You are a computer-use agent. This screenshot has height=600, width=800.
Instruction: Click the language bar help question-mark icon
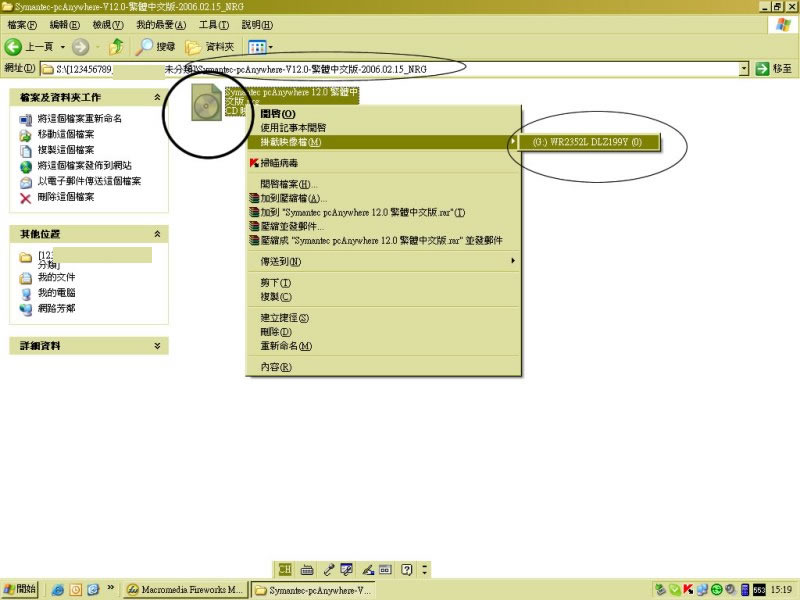(x=407, y=569)
